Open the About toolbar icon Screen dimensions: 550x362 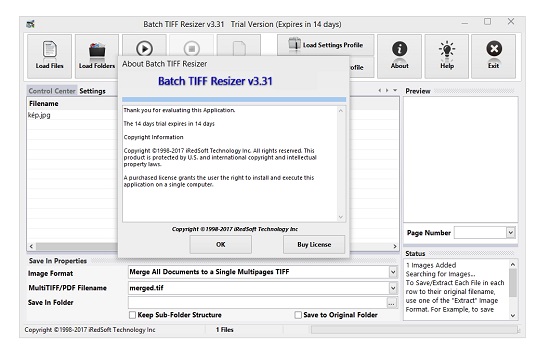pos(399,56)
